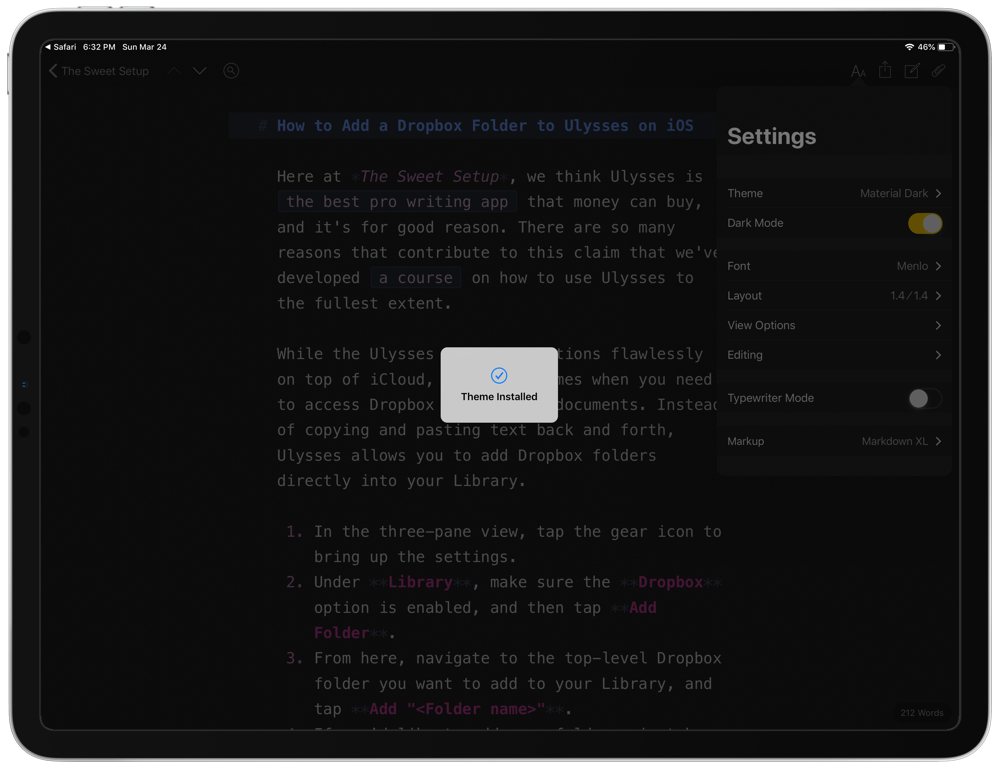Jump to the next sheet with the down arrow
The width and height of the screenshot is (1000, 770).
point(200,71)
